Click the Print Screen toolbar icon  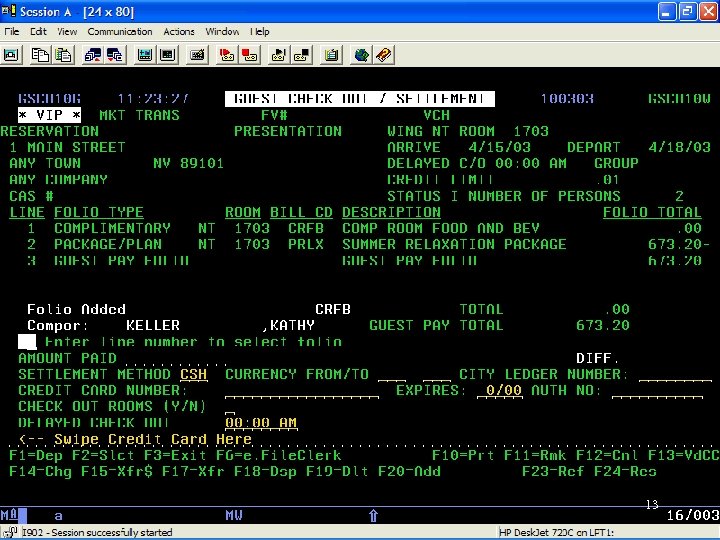[x=11, y=55]
